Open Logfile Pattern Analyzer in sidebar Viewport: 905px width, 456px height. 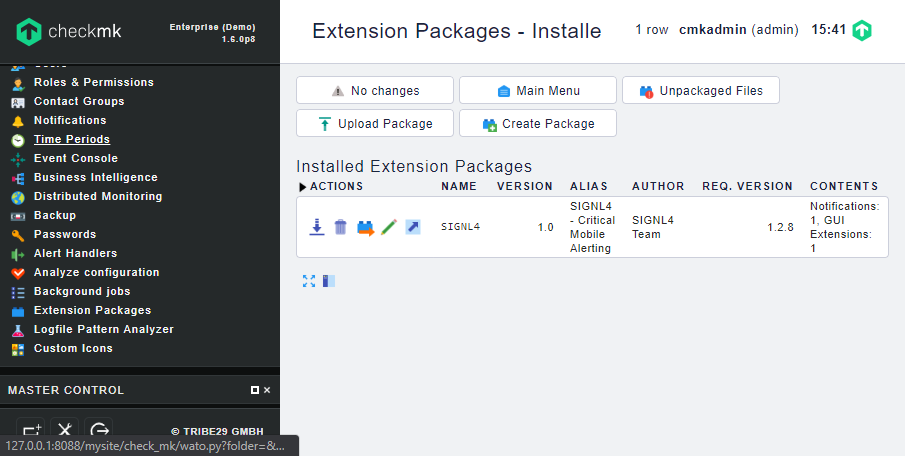point(103,330)
